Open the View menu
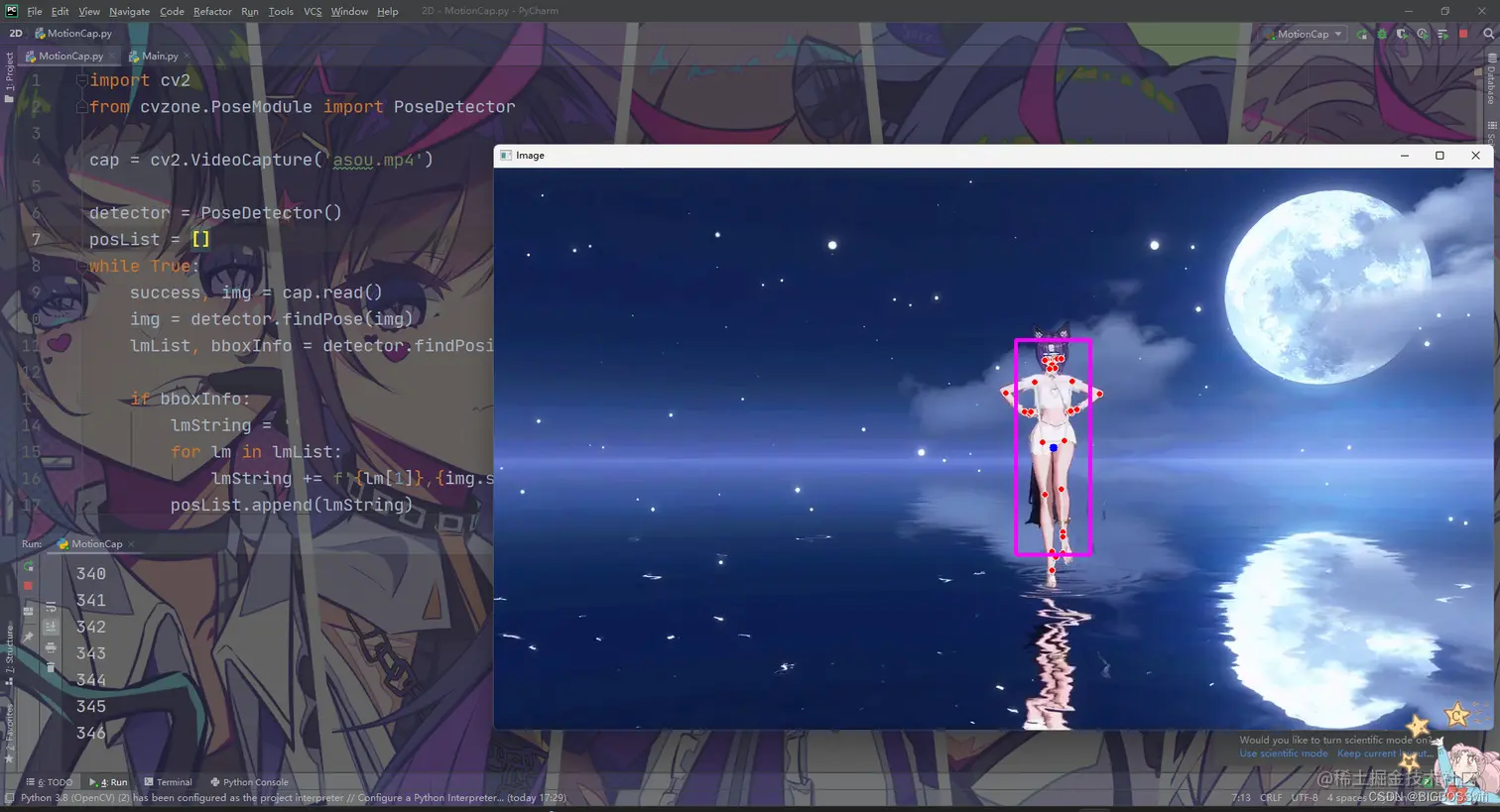The image size is (1500, 812). coord(89,11)
